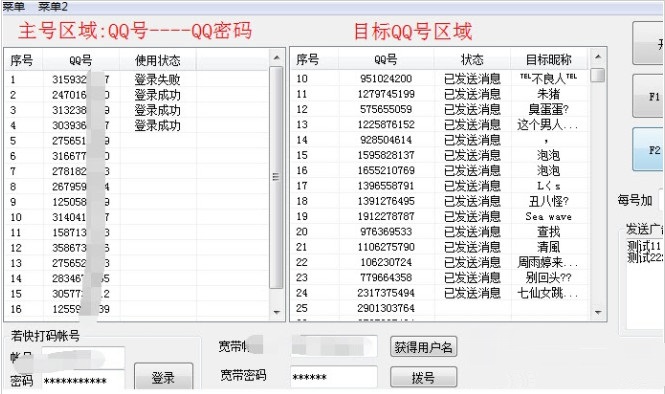Click nickname 查找
The image size is (665, 394).
pyautogui.click(x=548, y=232)
